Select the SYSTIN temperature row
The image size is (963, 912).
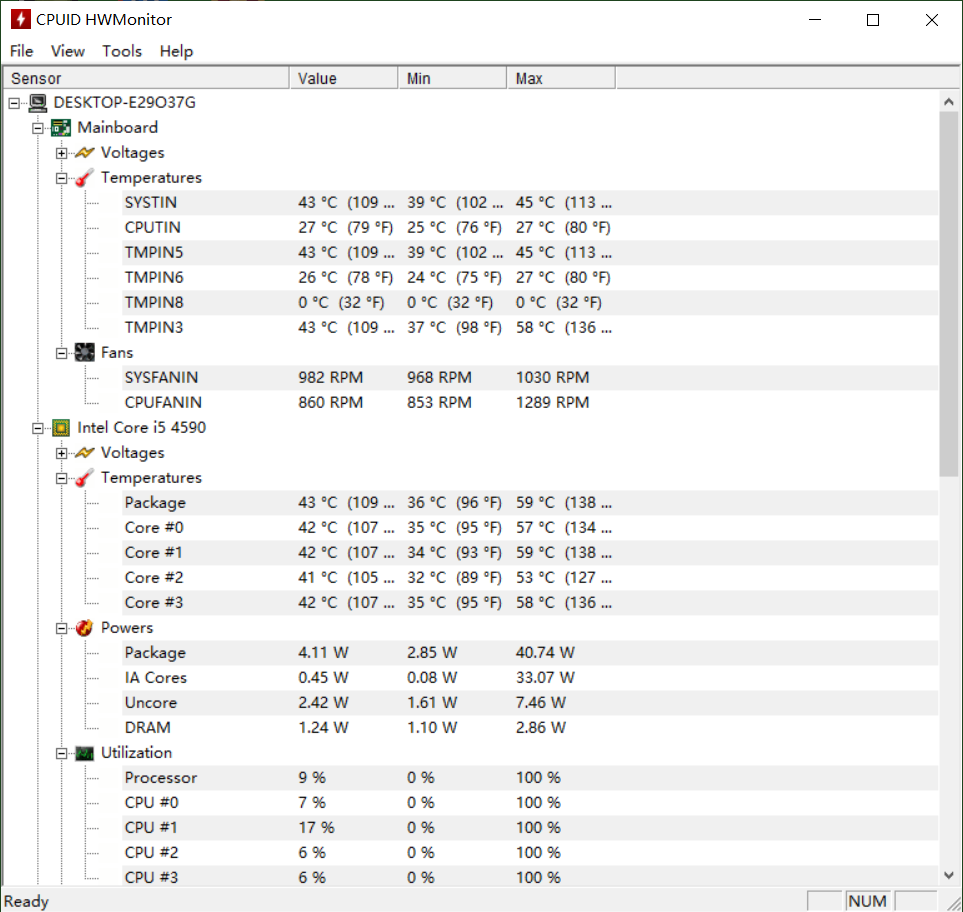coord(530,203)
